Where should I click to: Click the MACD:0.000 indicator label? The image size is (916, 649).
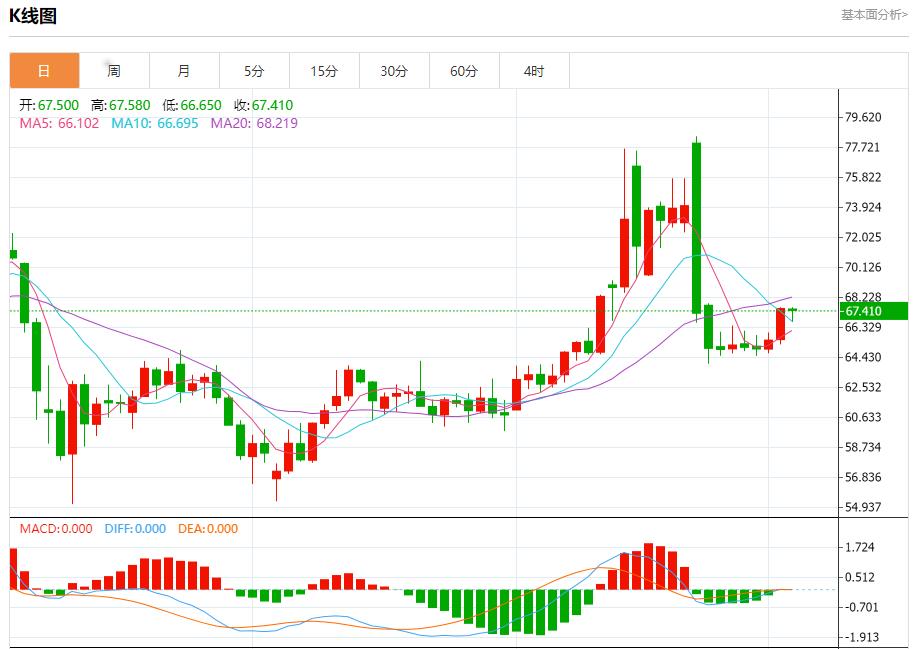56,529
